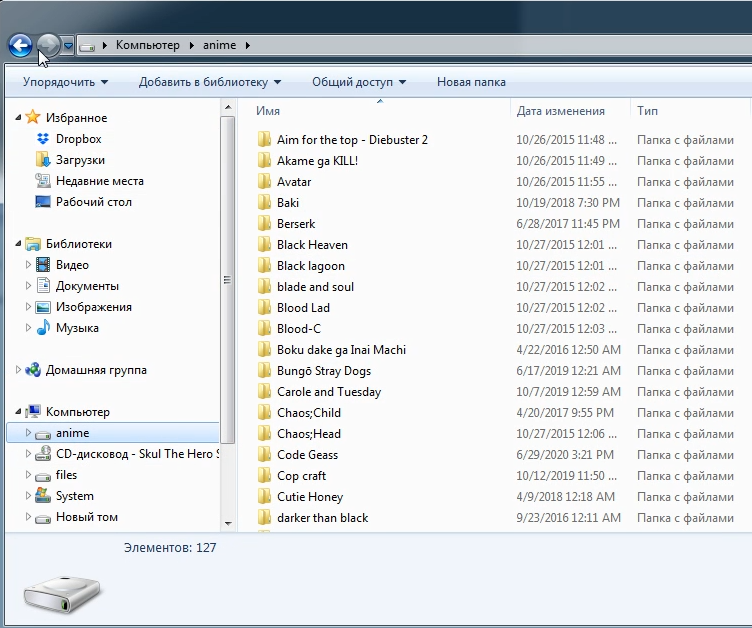This screenshot has height=628, width=752.
Task: Open the Общий доступ menu
Action: (359, 82)
